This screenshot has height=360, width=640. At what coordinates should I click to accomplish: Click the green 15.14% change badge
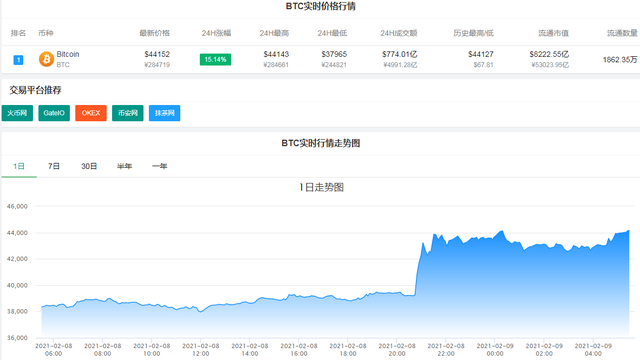216,60
